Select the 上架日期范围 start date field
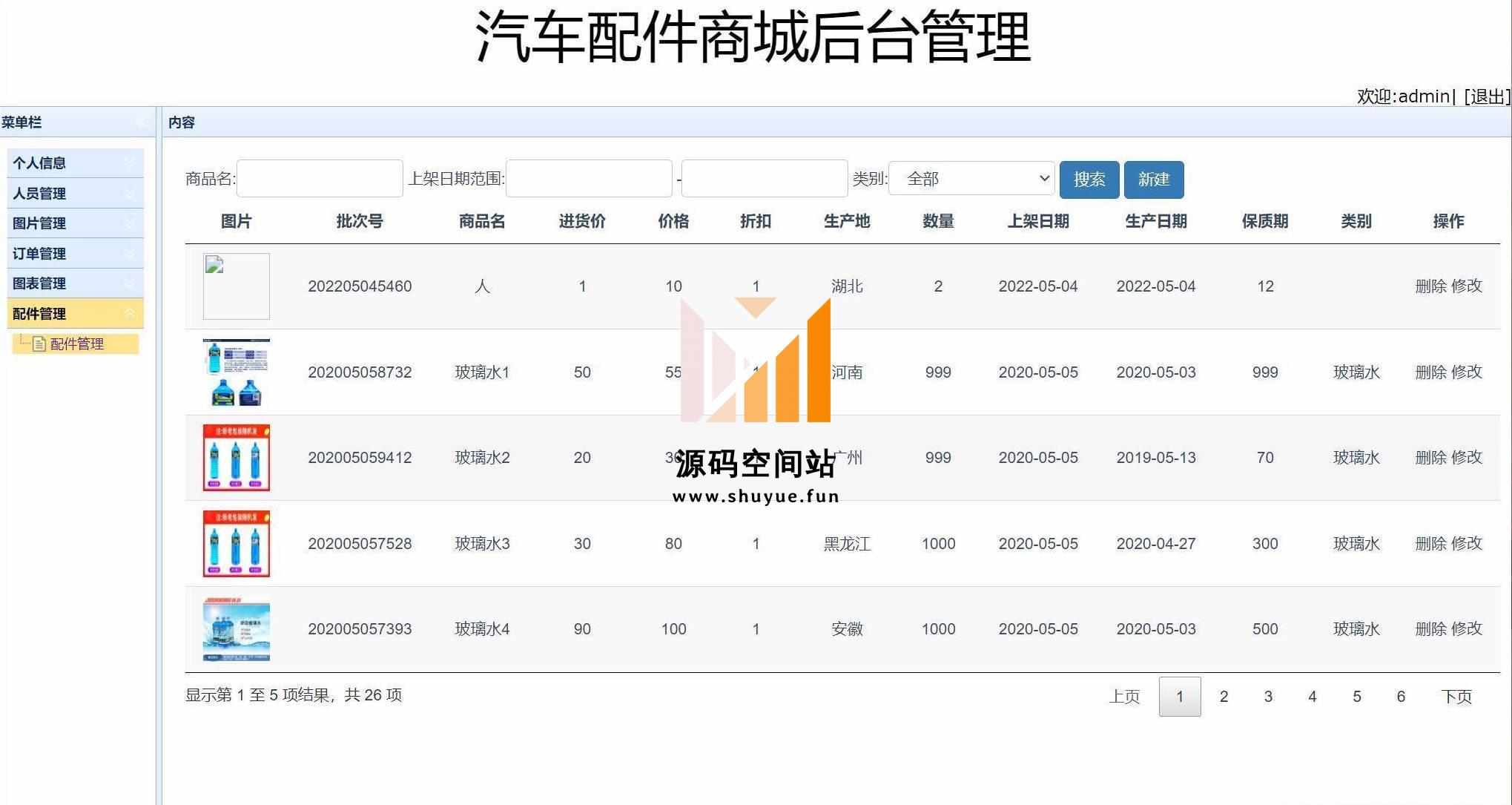The width and height of the screenshot is (1512, 805). (x=589, y=179)
